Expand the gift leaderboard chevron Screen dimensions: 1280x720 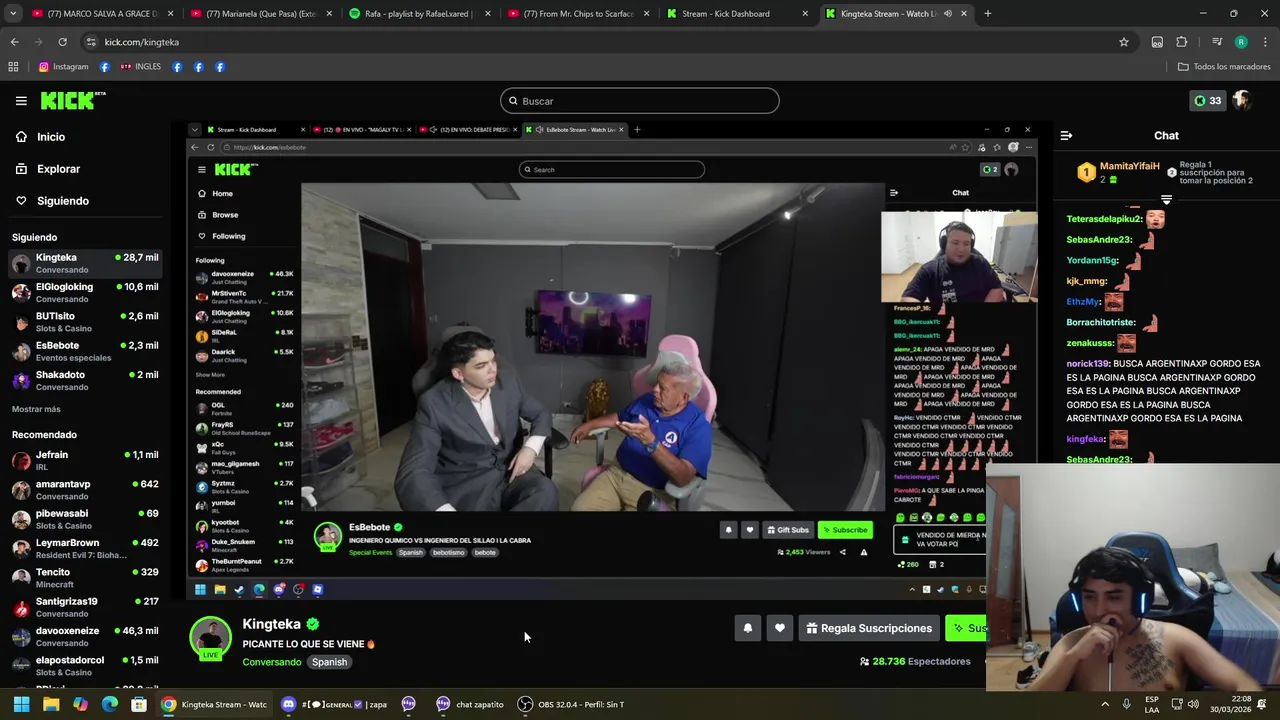click(x=1166, y=200)
